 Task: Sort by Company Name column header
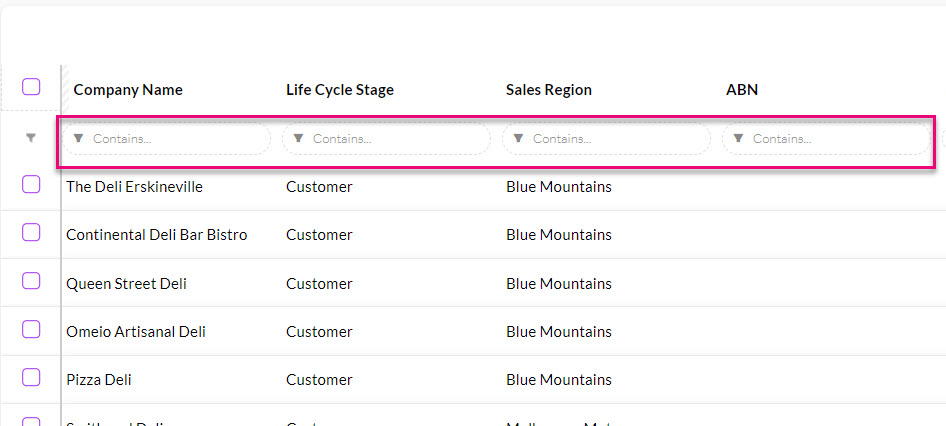coord(128,90)
